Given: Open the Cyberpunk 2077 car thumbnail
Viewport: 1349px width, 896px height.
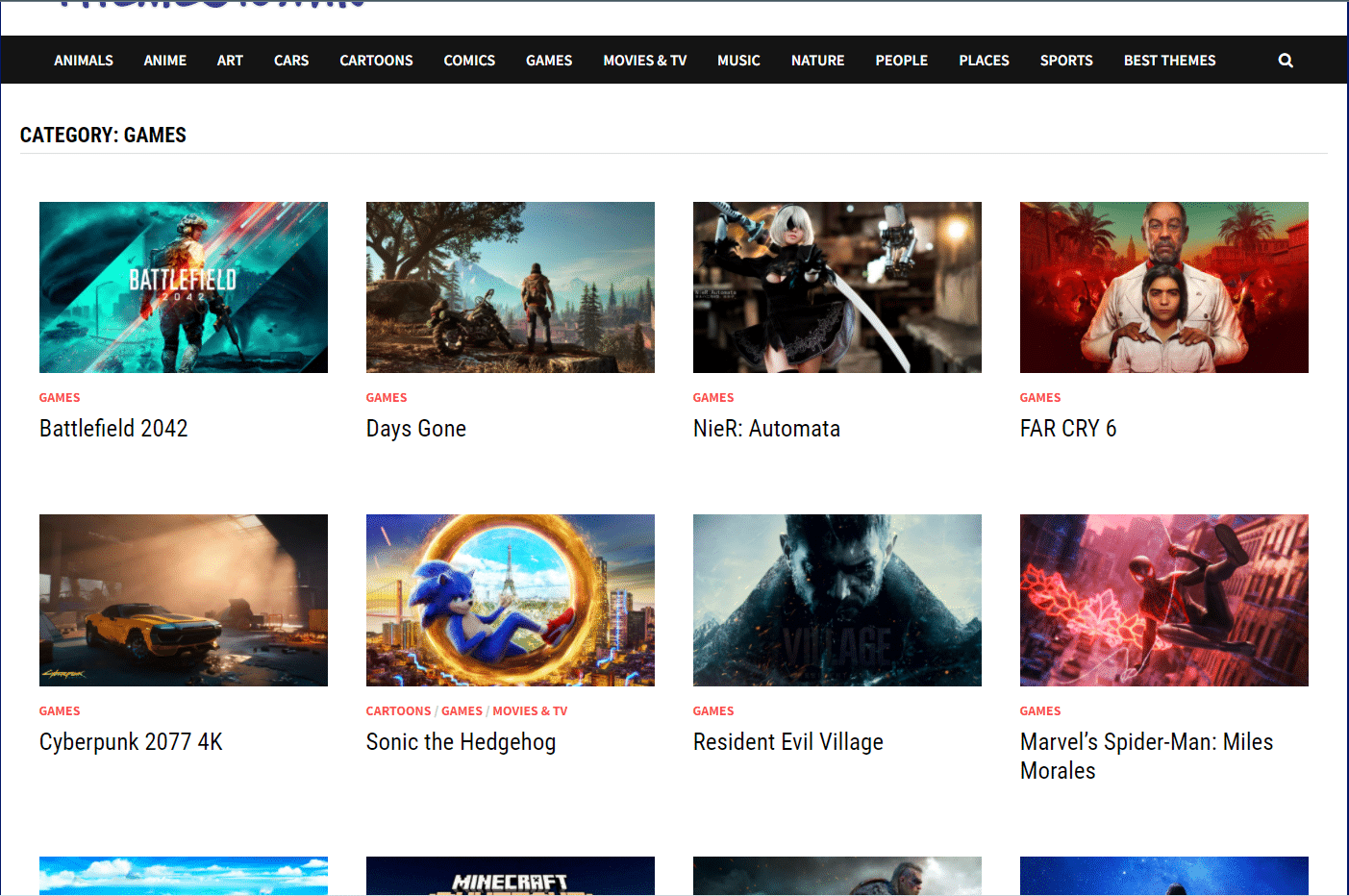Looking at the screenshot, I should (184, 600).
